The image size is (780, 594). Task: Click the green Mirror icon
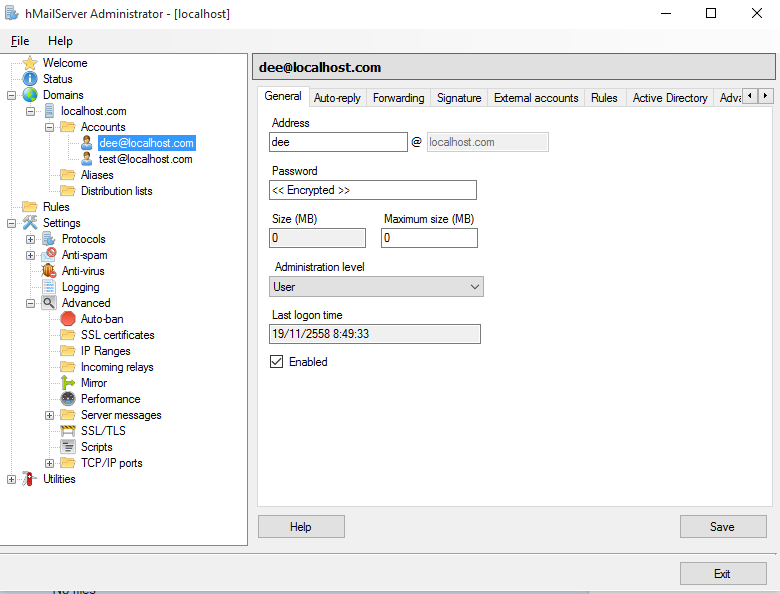coord(68,383)
